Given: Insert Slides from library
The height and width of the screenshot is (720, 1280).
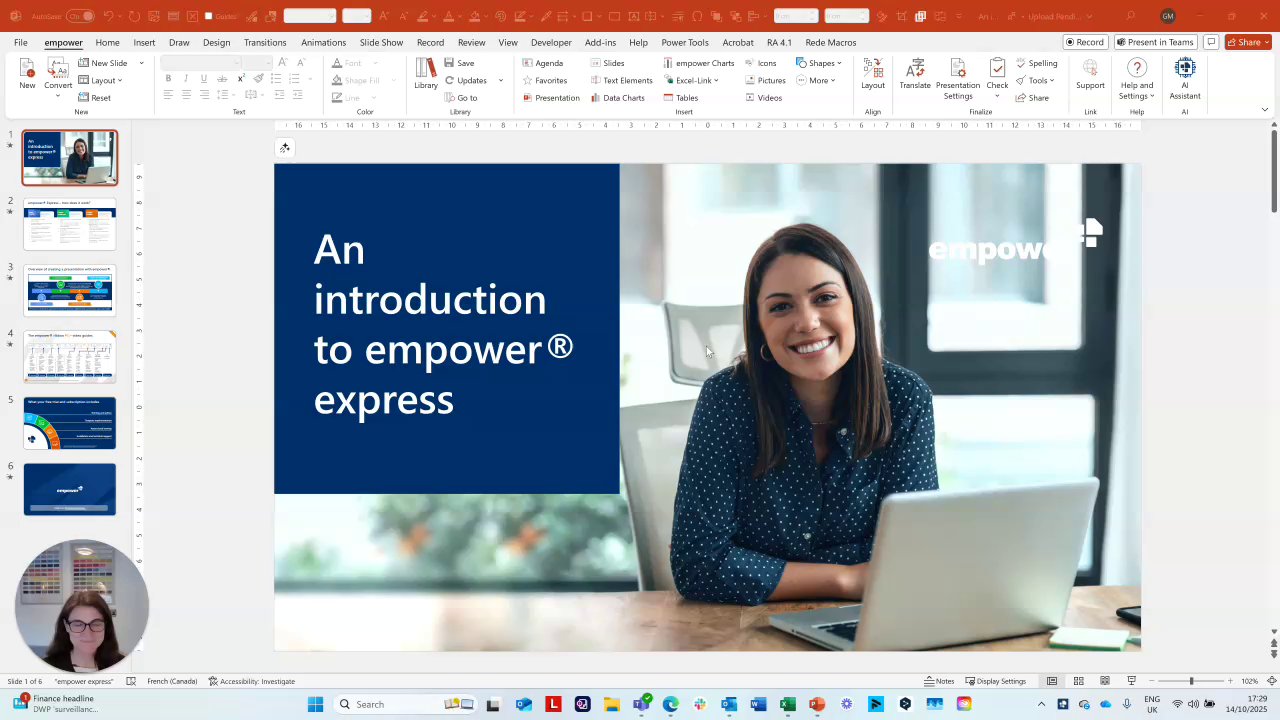Looking at the screenshot, I should point(607,63).
